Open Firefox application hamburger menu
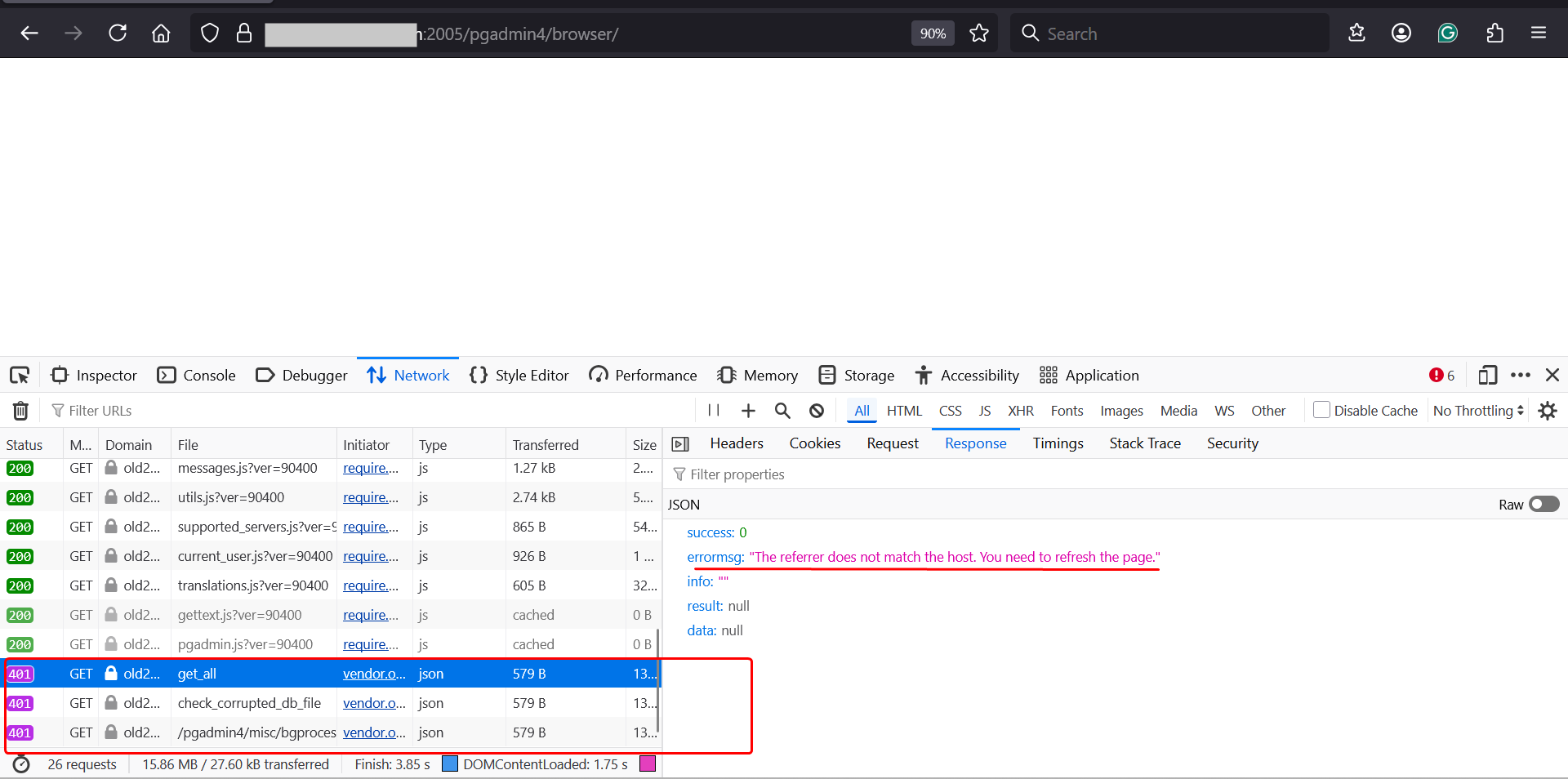1568x779 pixels. (x=1539, y=33)
